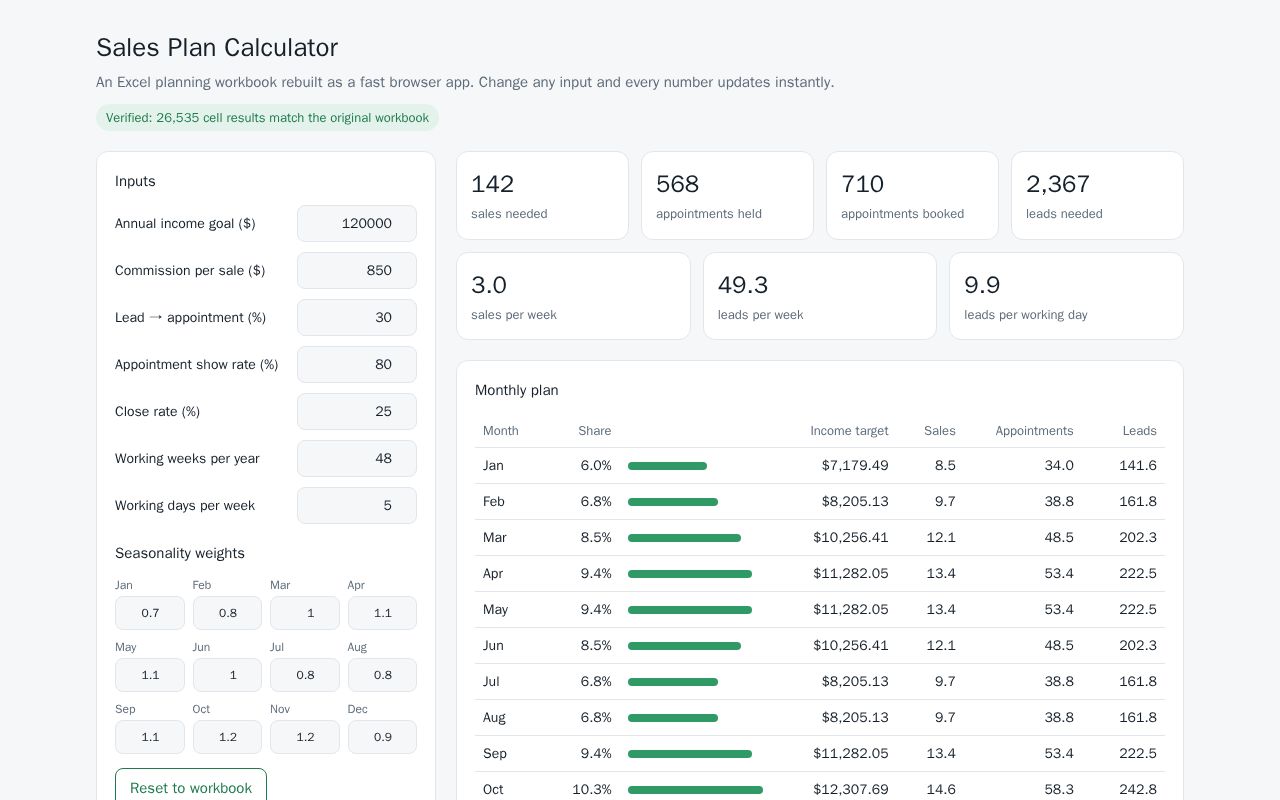Select the Oct seasonality weight box
Viewport: 1280px width, 800px height.
227,737
